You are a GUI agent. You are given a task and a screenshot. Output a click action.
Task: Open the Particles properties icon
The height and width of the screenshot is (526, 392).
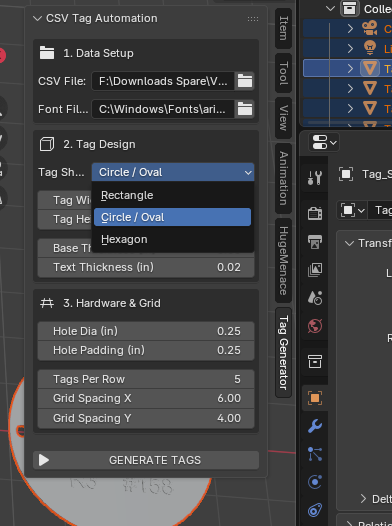[x=315, y=454]
